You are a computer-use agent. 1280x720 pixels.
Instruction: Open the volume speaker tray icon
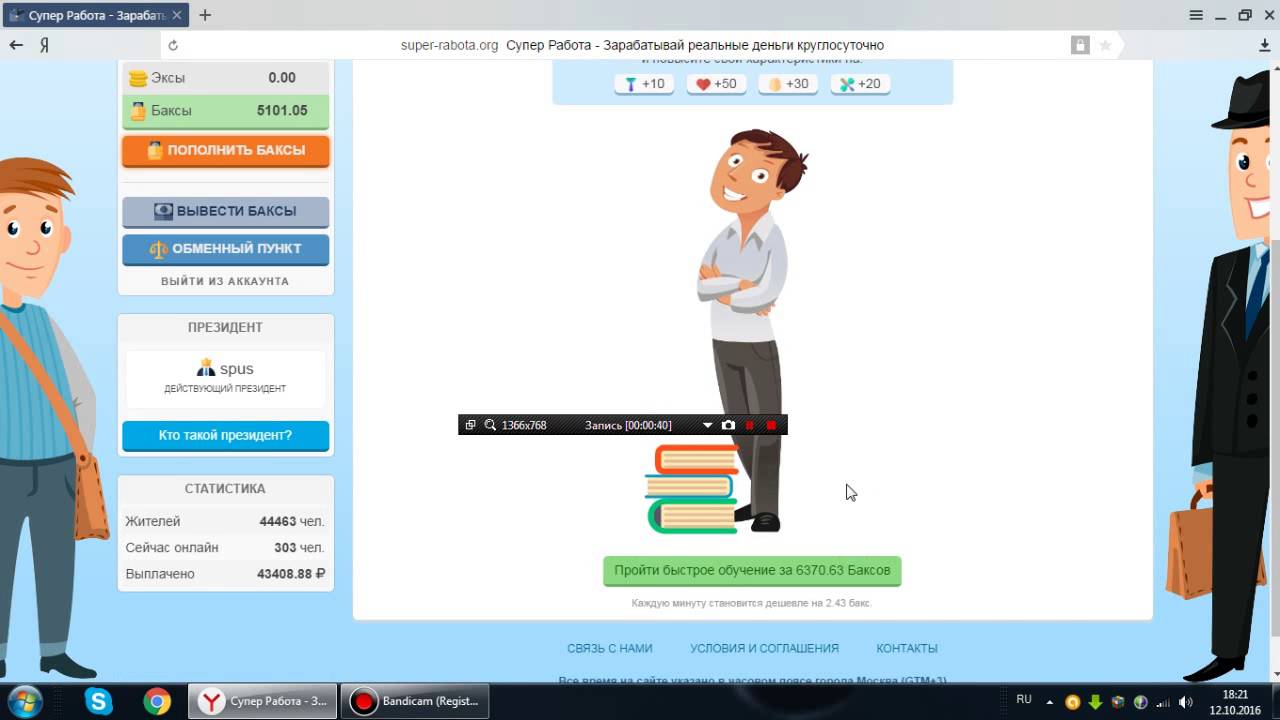point(1186,702)
